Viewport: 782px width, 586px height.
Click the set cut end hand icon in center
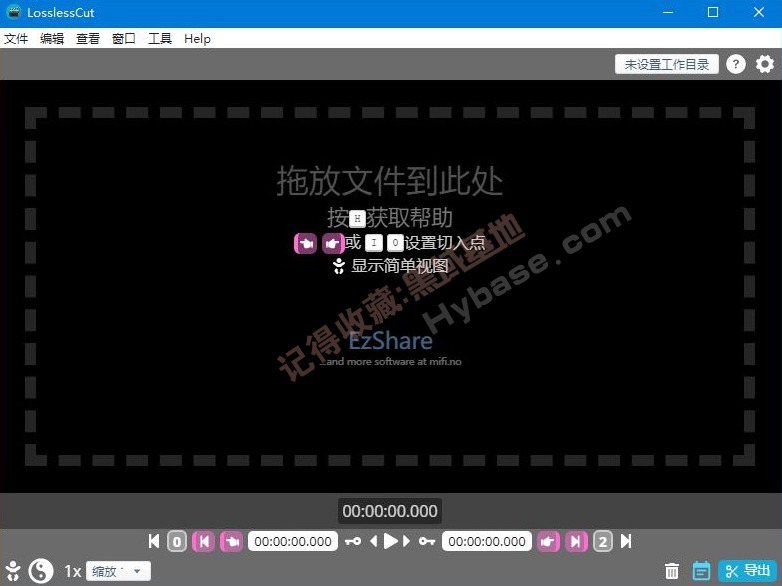[x=332, y=243]
